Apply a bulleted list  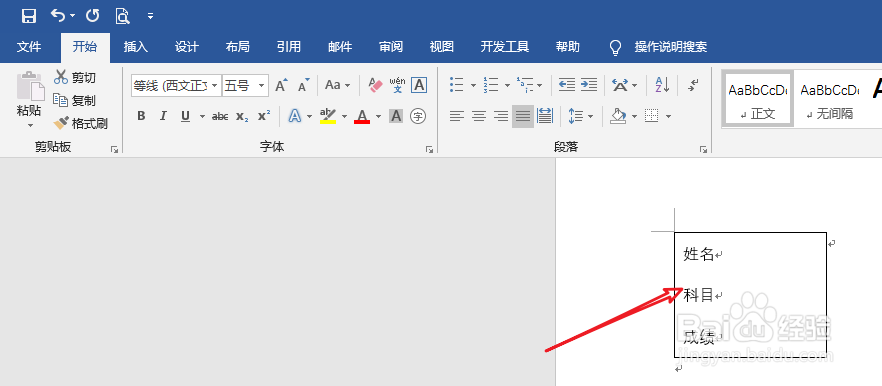(x=457, y=86)
